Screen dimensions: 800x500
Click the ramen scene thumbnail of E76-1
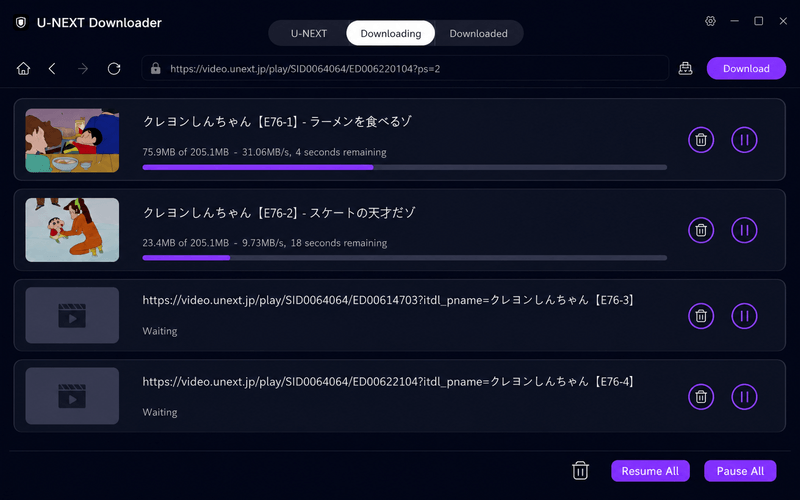click(72, 140)
